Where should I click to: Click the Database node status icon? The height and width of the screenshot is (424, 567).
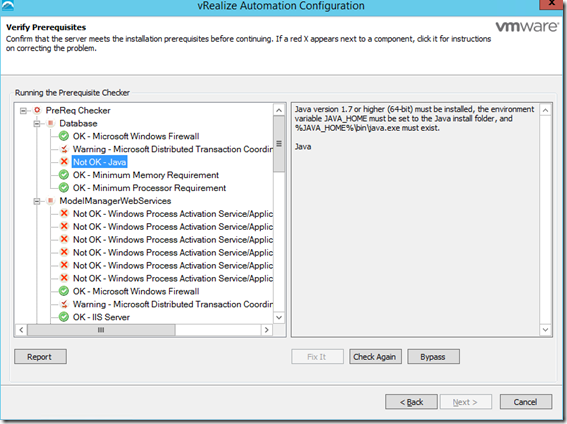click(51, 123)
